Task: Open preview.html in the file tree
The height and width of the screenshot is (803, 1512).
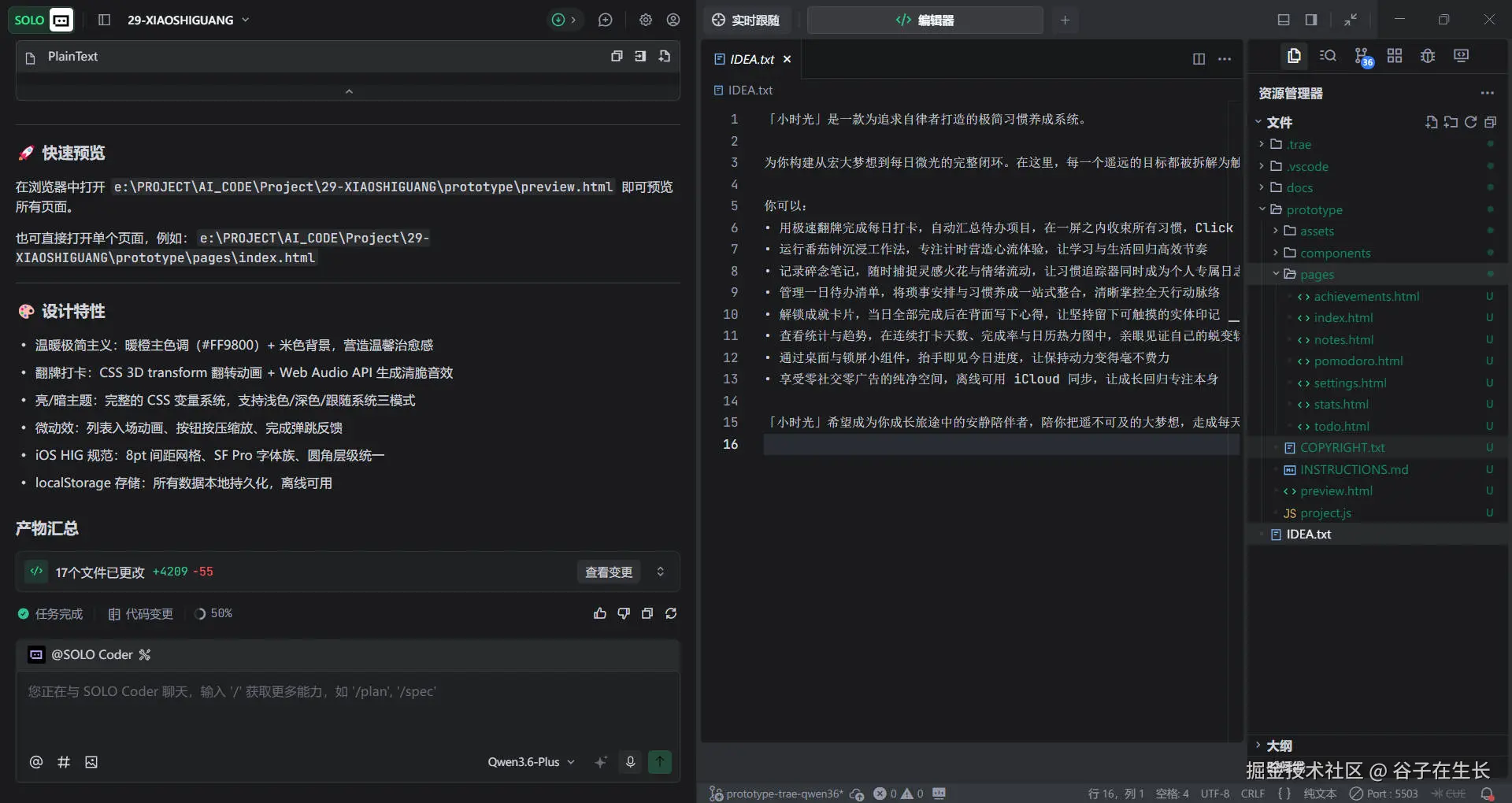Action: (1336, 490)
